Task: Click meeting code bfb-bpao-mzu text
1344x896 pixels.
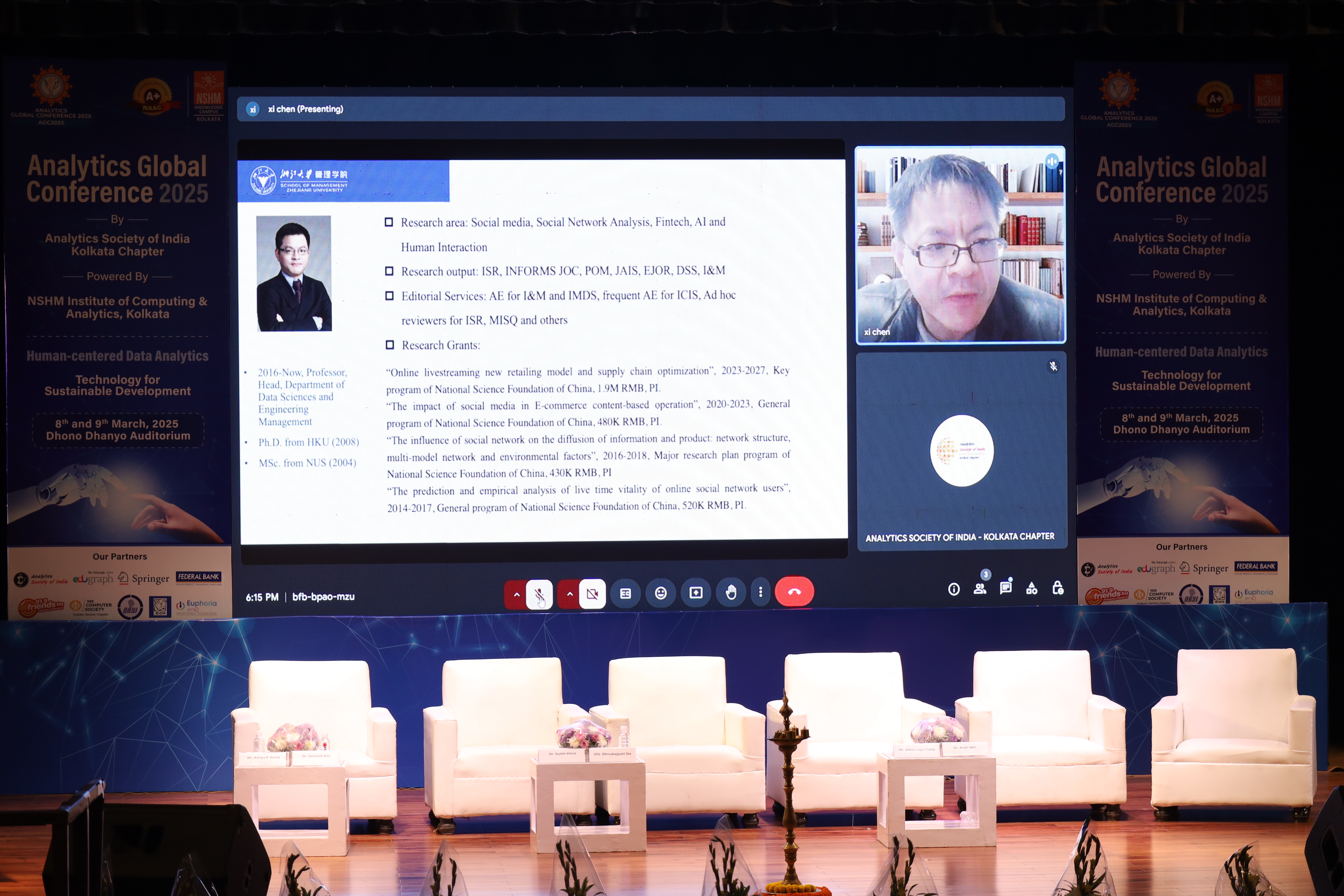Action: (324, 597)
